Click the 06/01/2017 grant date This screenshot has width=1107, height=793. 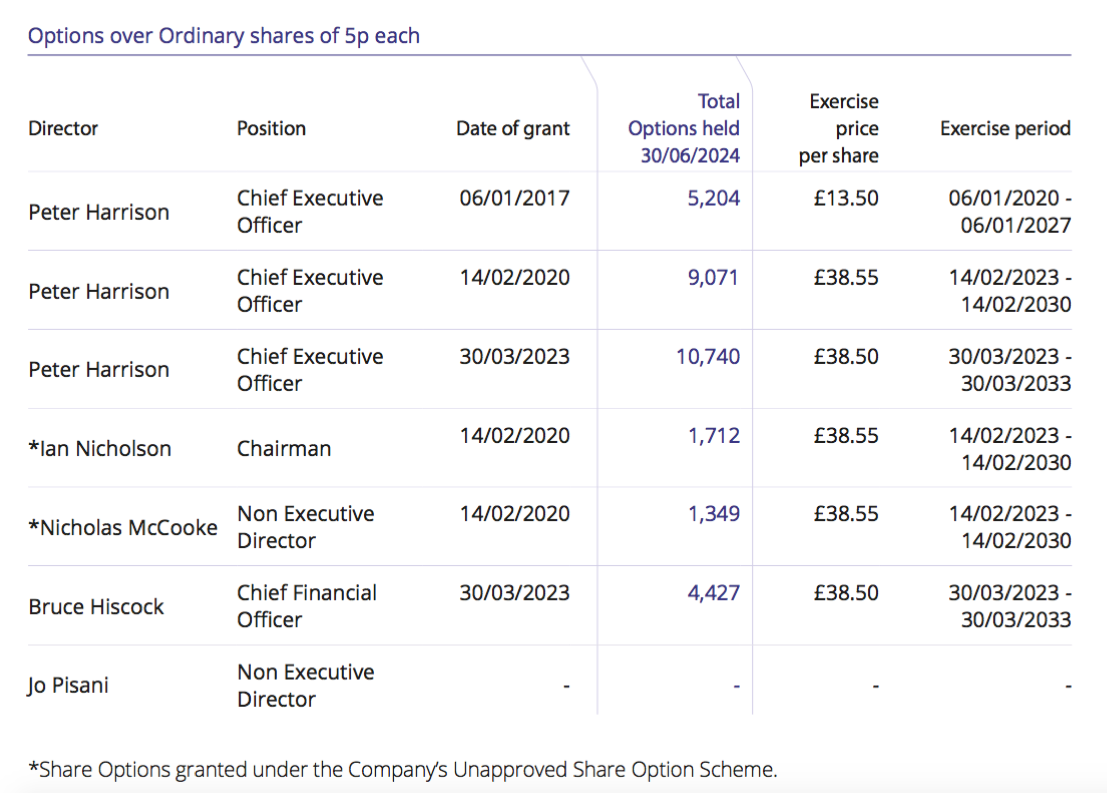click(514, 198)
